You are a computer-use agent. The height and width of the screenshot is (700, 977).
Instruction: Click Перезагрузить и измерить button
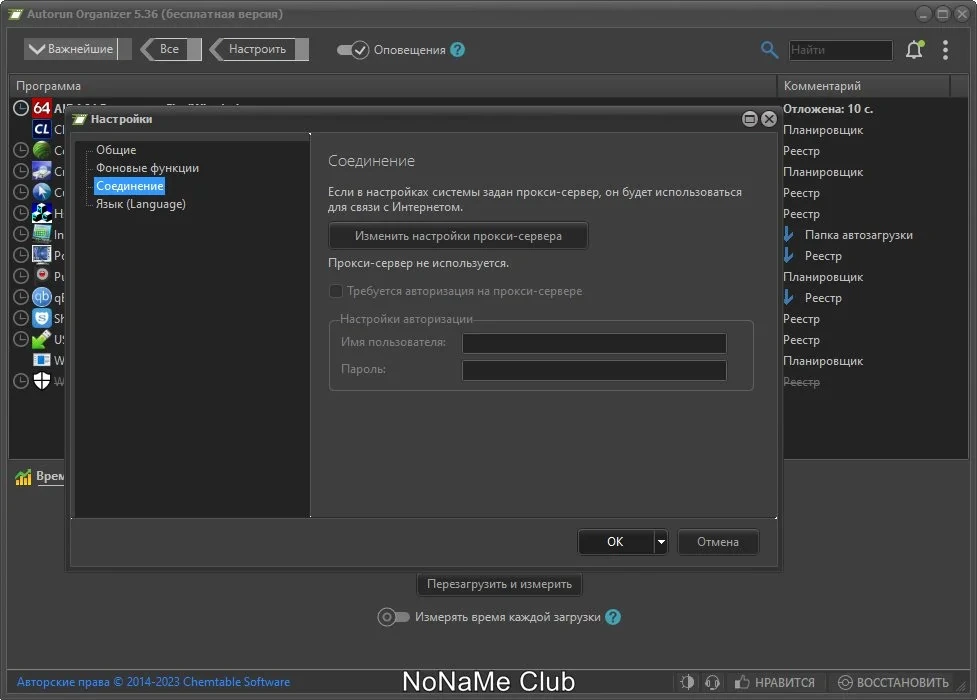[499, 584]
